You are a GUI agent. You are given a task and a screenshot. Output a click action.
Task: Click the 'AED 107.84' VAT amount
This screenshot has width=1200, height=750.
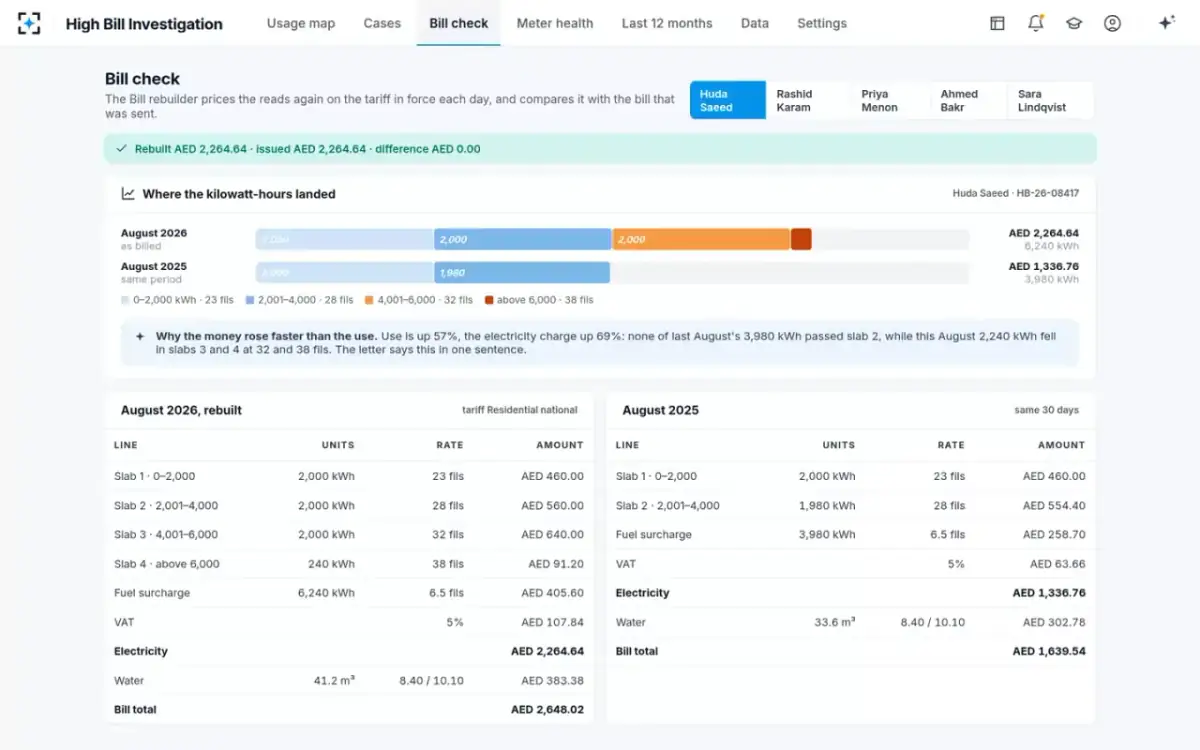(x=552, y=622)
